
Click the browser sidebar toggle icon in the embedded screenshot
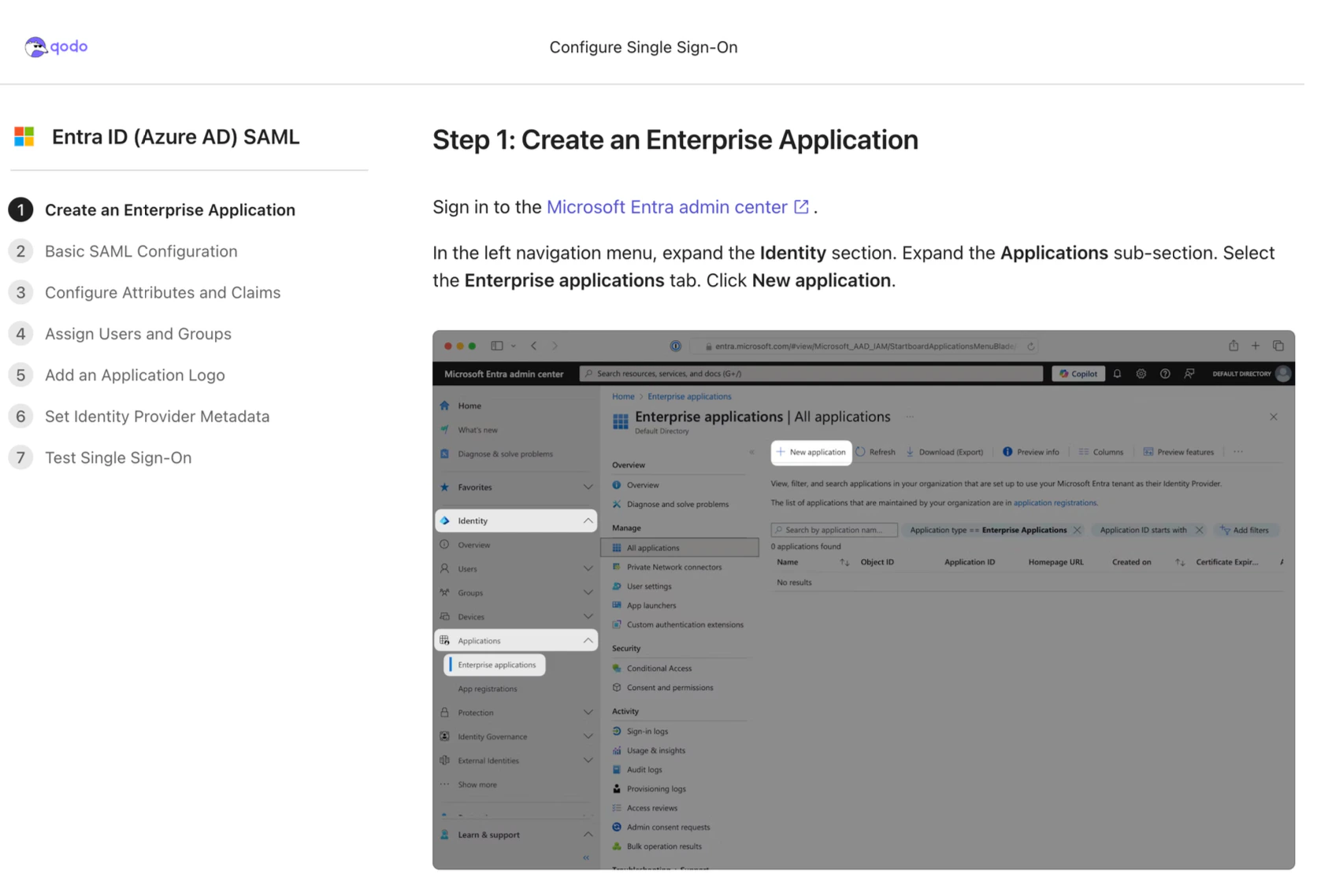coord(497,346)
